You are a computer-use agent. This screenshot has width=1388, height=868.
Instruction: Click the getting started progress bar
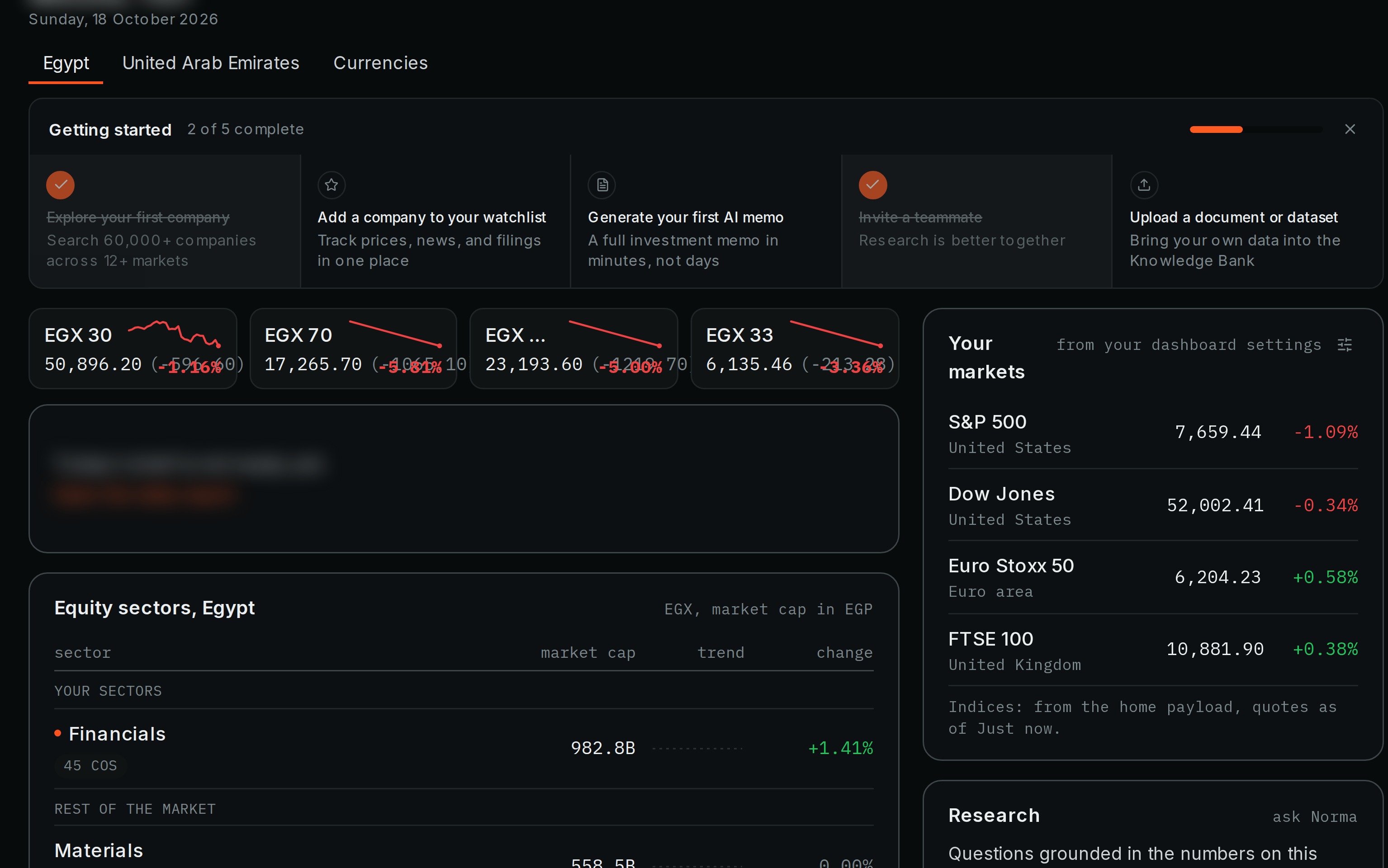coord(1256,130)
